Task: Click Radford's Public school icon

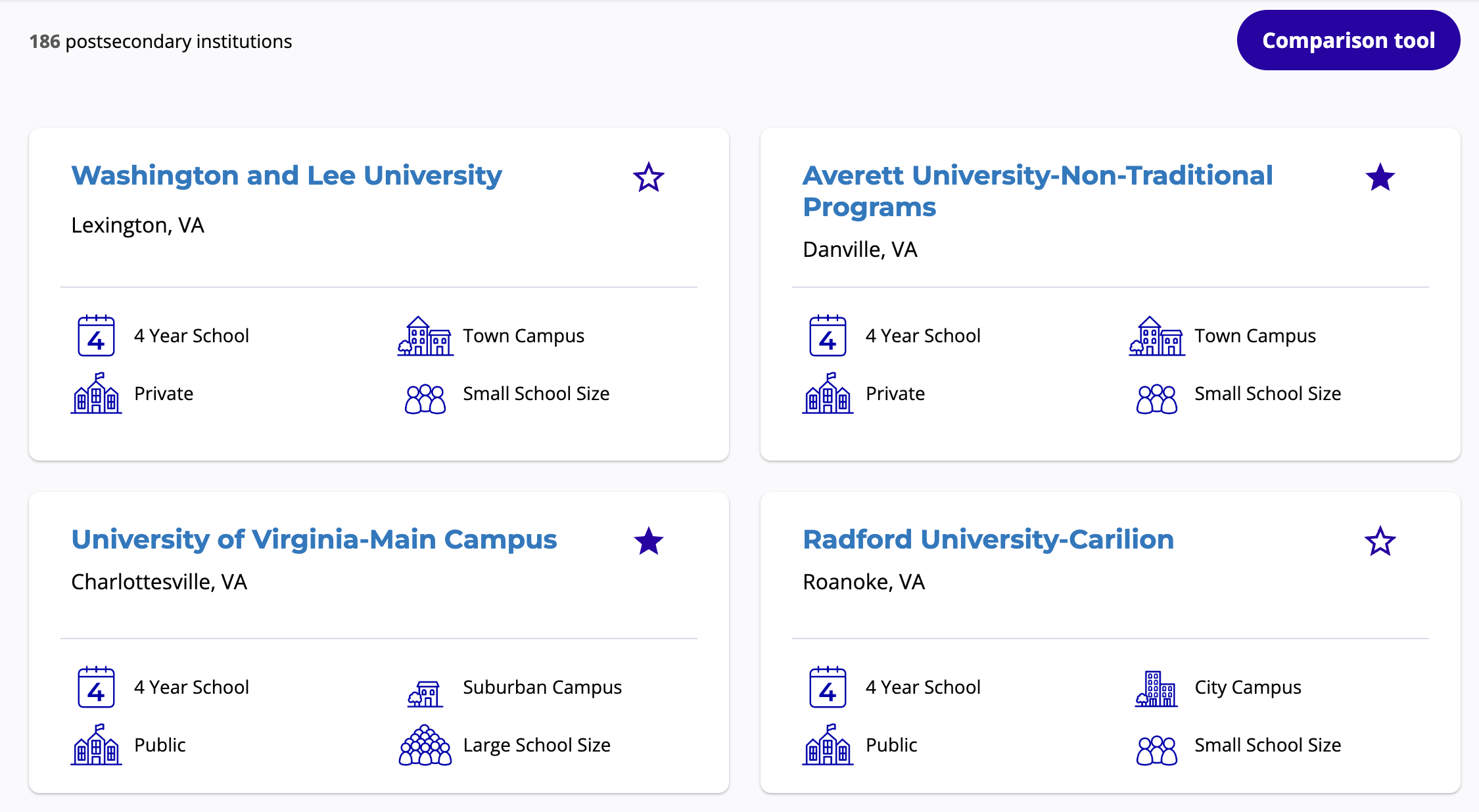Action: tap(828, 745)
